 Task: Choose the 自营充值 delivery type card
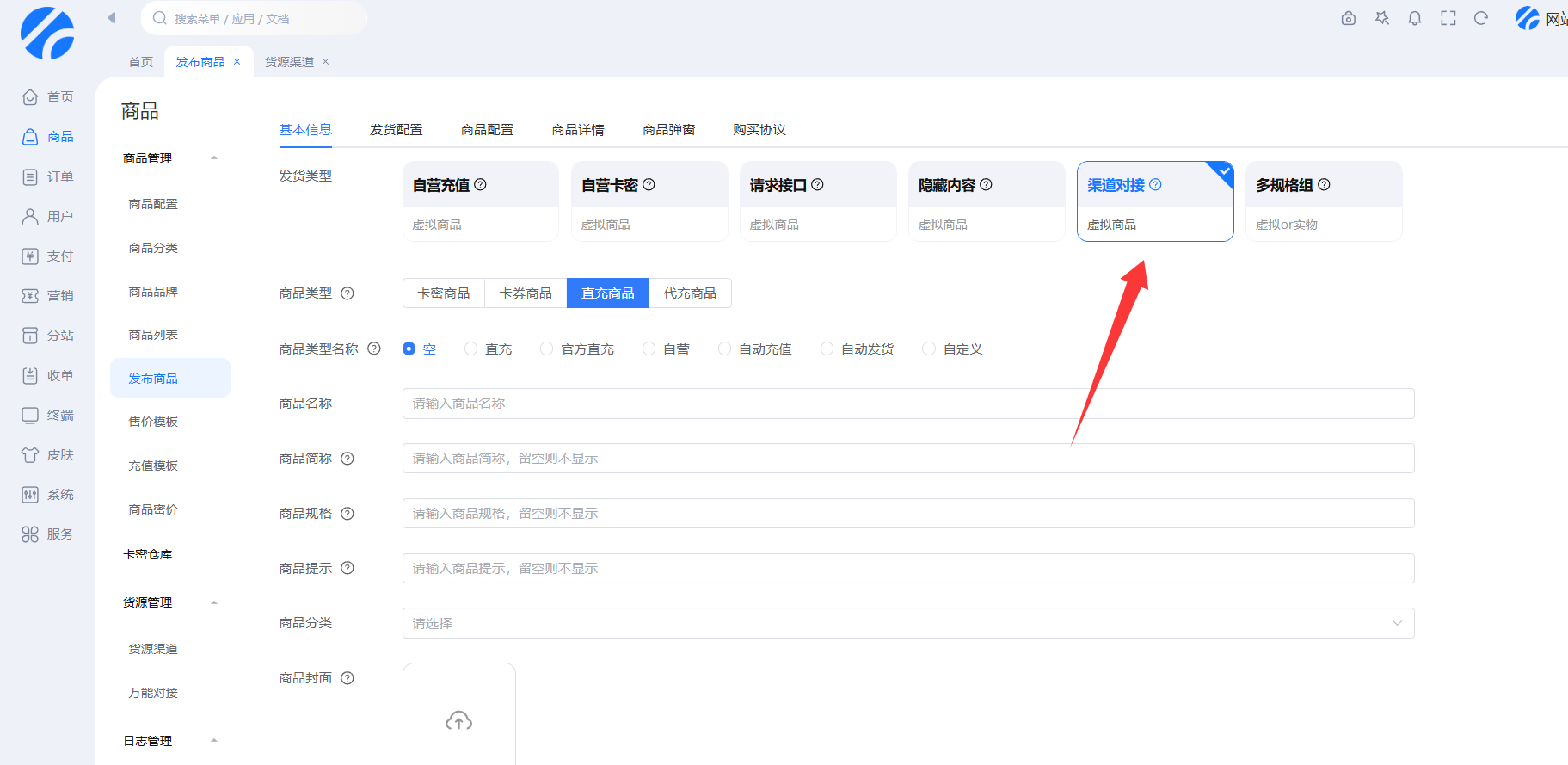point(480,201)
